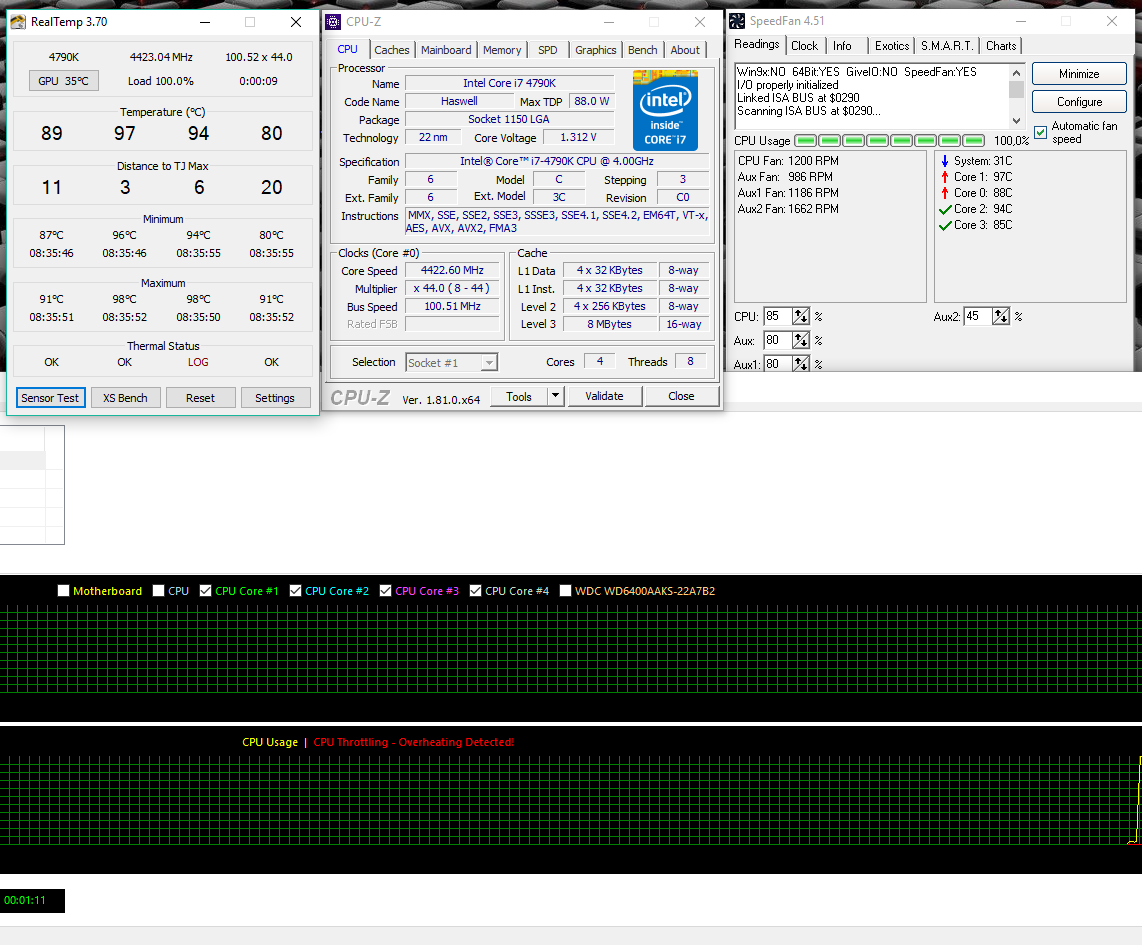Screen dimensions: 1142x945
Task: Click the CPU-Z Validate button
Action: tap(605, 396)
